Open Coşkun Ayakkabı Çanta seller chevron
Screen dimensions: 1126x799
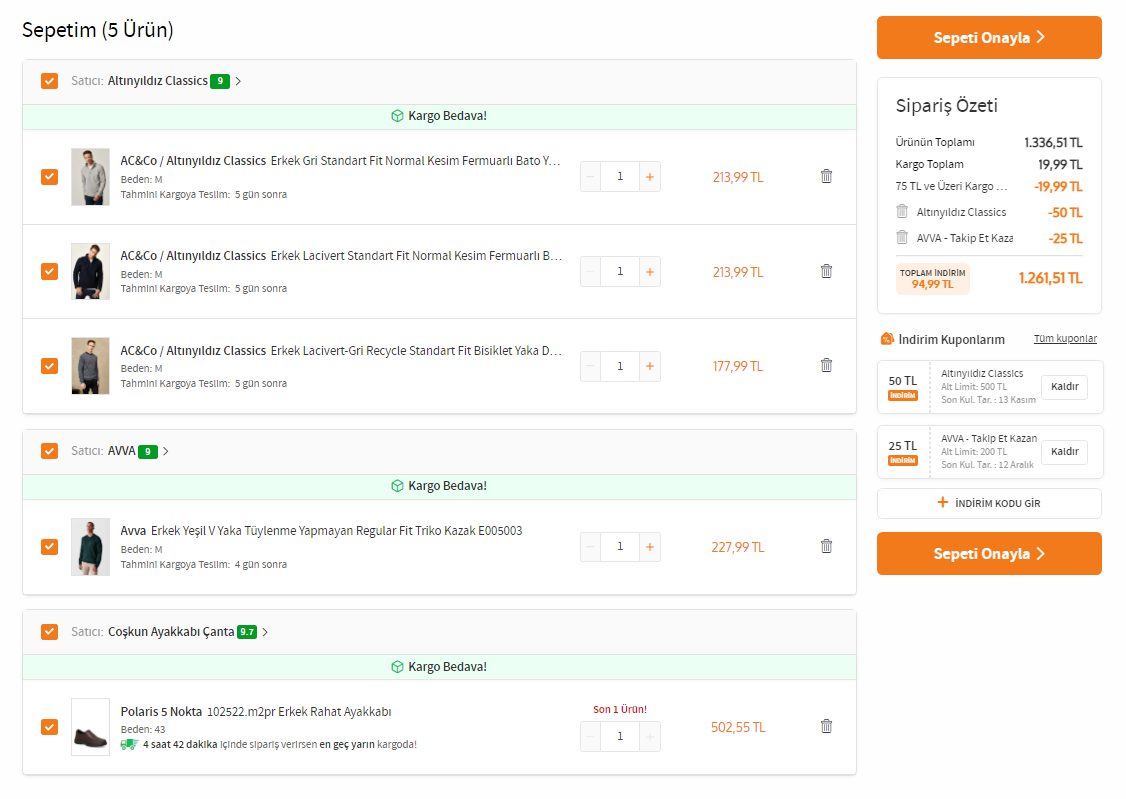(x=265, y=632)
